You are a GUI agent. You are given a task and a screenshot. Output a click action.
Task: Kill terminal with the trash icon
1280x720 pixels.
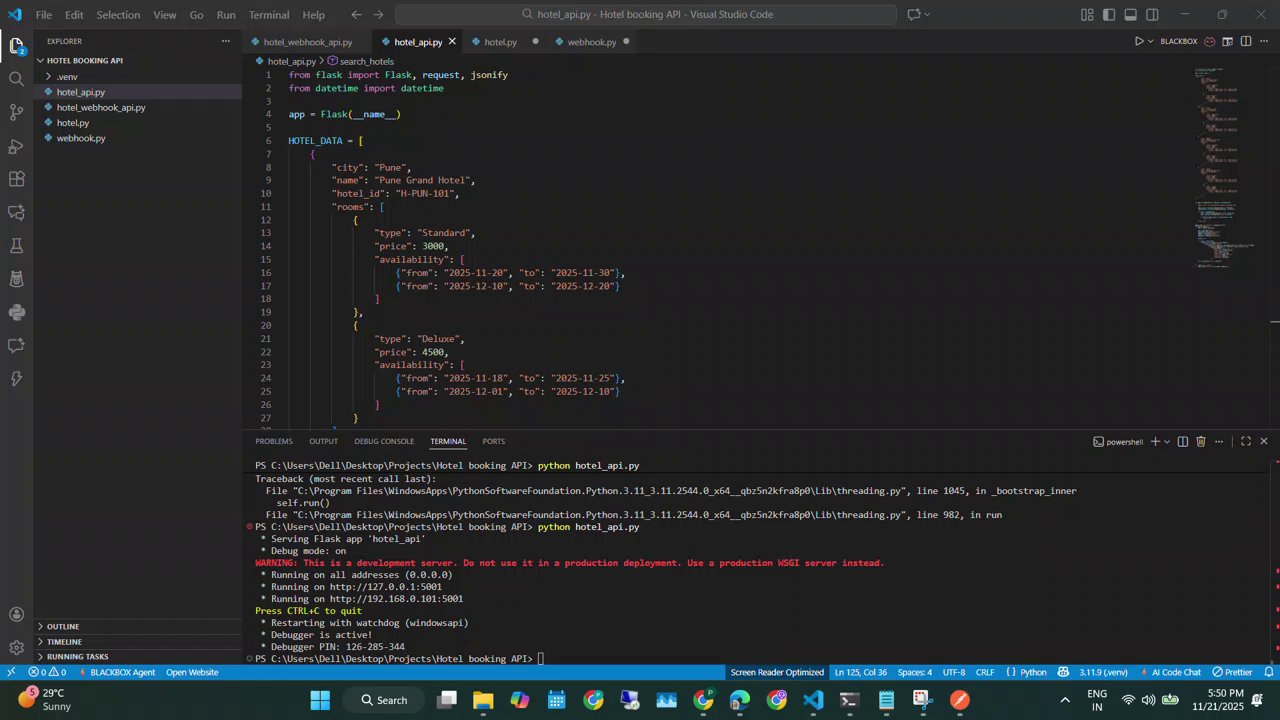coord(1200,441)
